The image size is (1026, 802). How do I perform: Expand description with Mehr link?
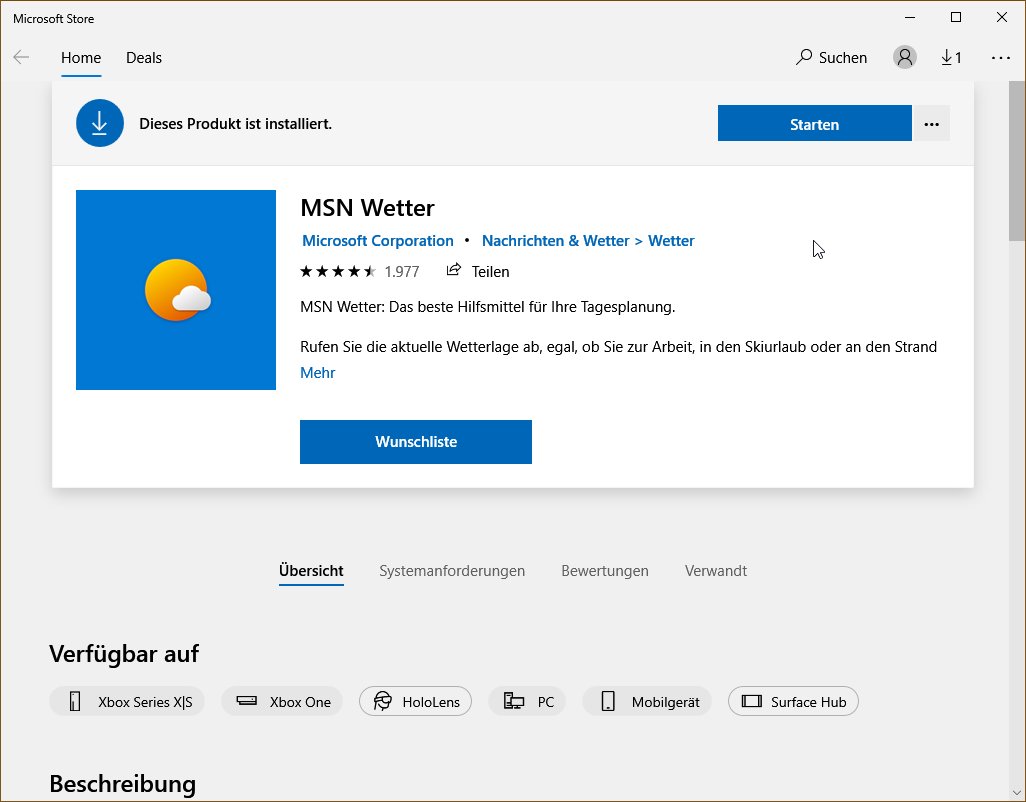pyautogui.click(x=317, y=373)
